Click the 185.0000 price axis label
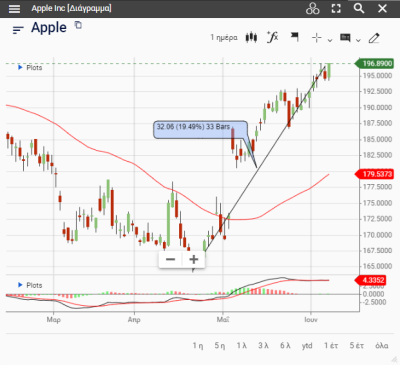This screenshot has width=400, height=365. coord(377,139)
